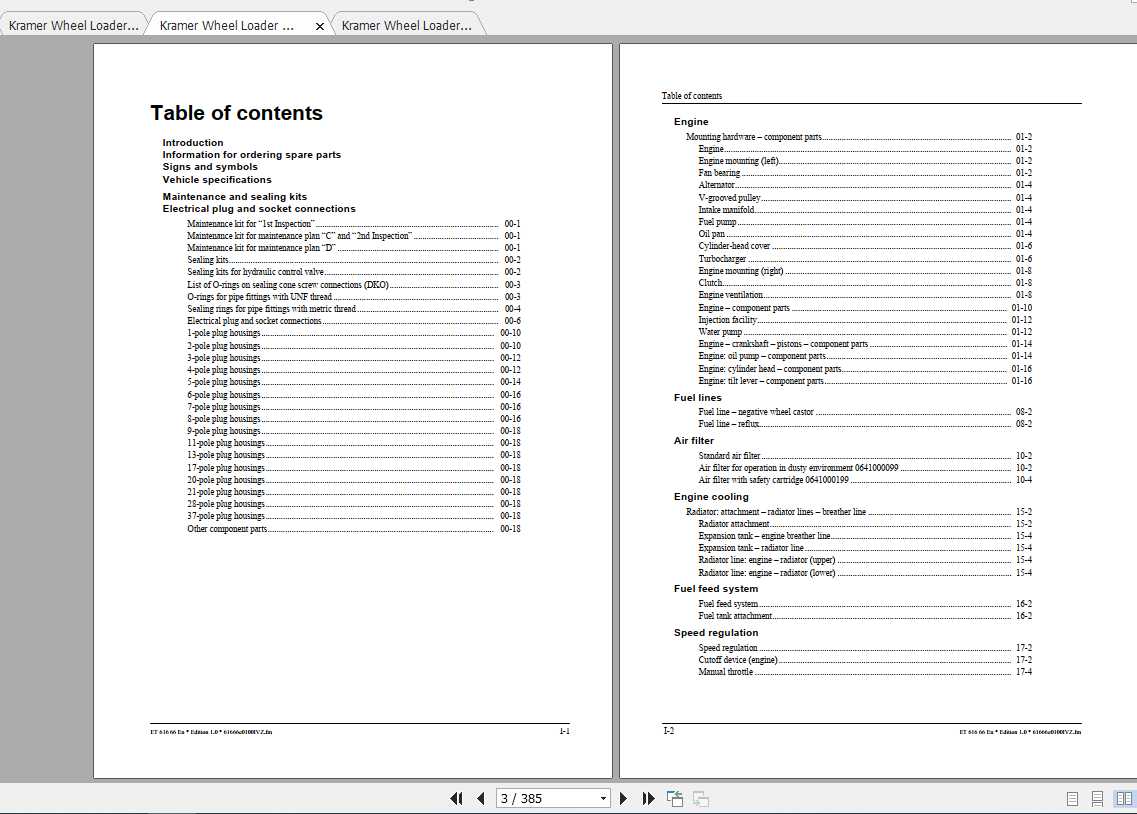1137x814 pixels.
Task: Click 1-pole plug housings entry
Action: tap(353, 333)
